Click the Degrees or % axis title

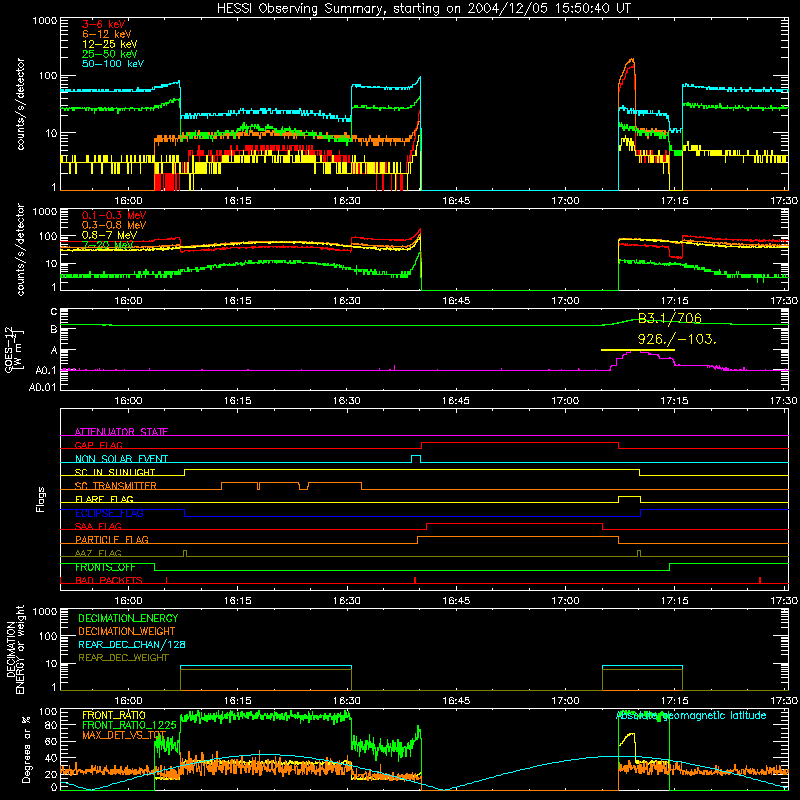(26, 749)
